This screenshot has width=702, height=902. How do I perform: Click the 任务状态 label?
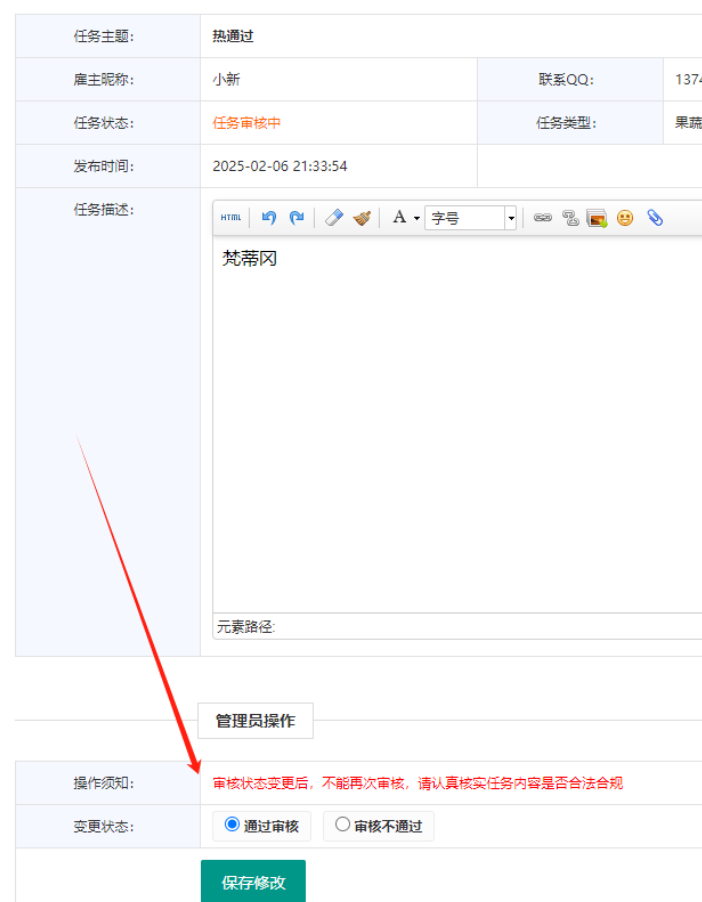click(104, 123)
